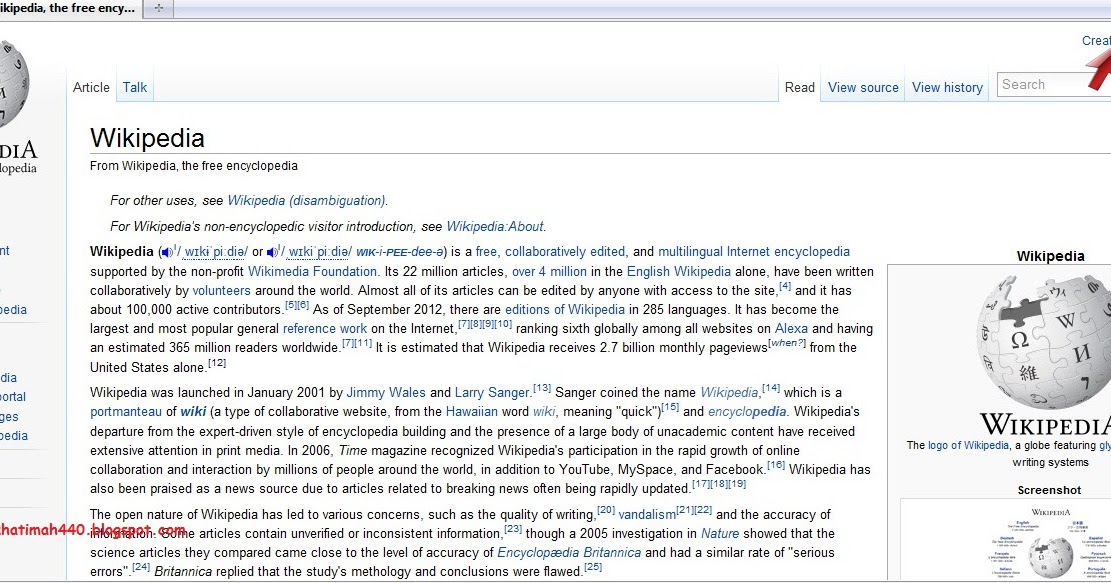Jump to citation [16] footnote
The height and width of the screenshot is (583, 1111).
point(776,465)
